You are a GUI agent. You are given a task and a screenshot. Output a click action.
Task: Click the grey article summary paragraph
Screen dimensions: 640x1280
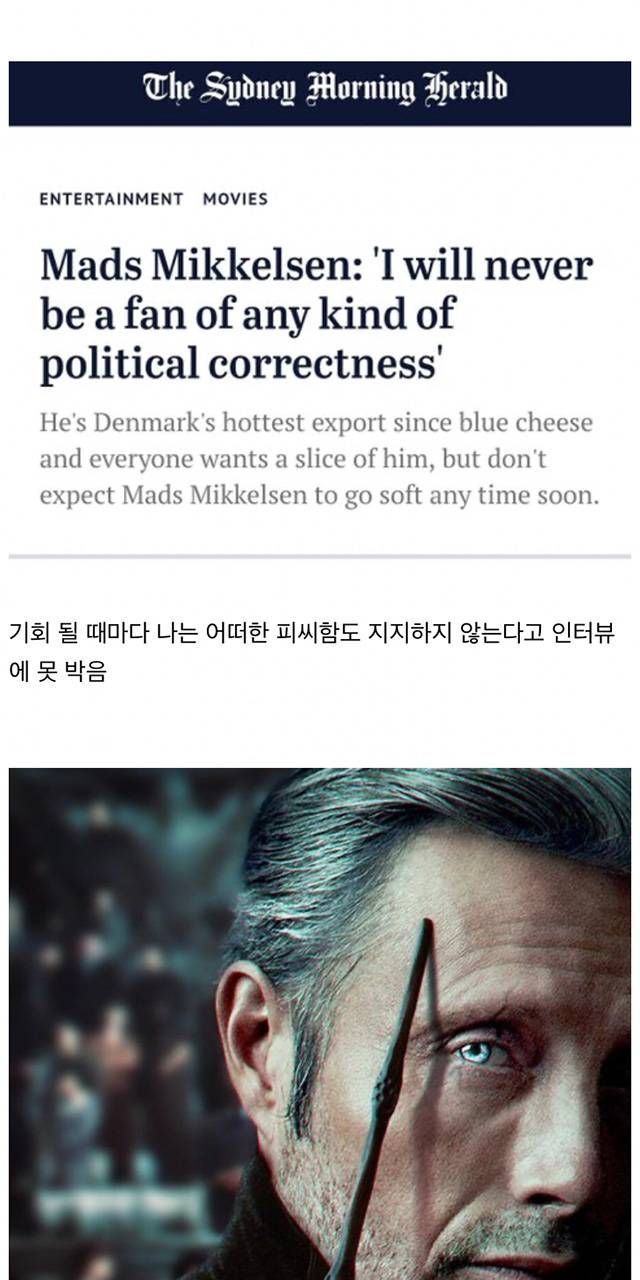pos(319,460)
